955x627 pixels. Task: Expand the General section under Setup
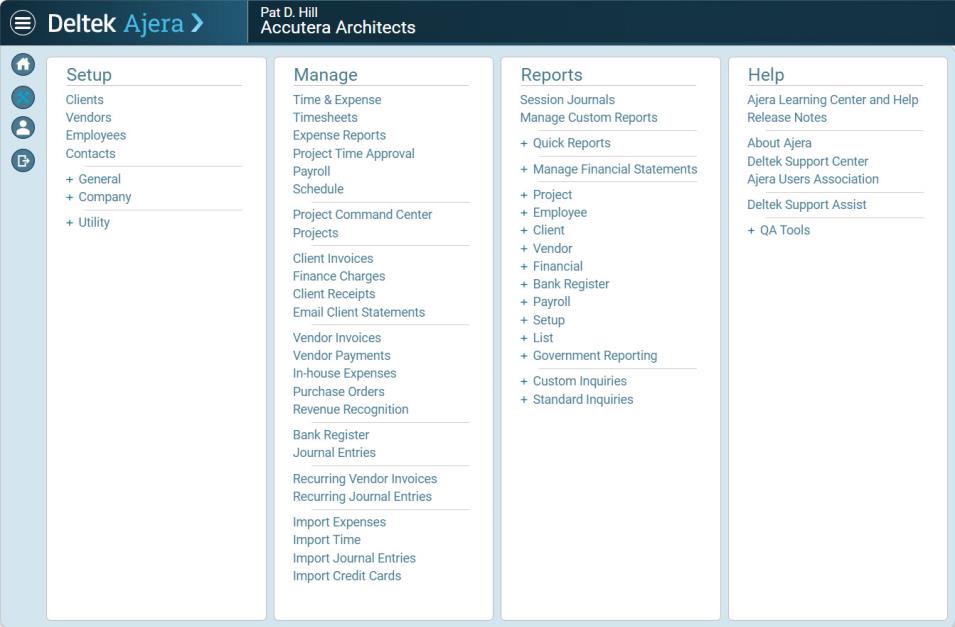93,179
